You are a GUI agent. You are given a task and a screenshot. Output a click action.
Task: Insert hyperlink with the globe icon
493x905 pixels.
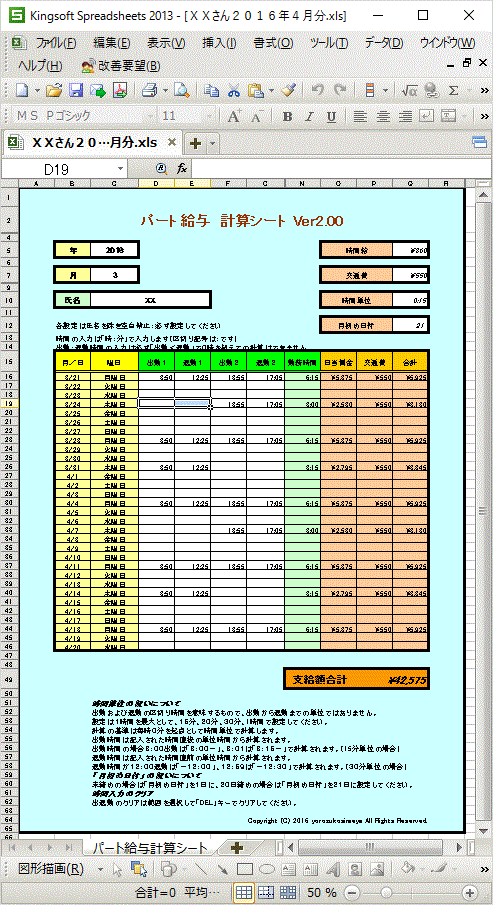click(432, 90)
